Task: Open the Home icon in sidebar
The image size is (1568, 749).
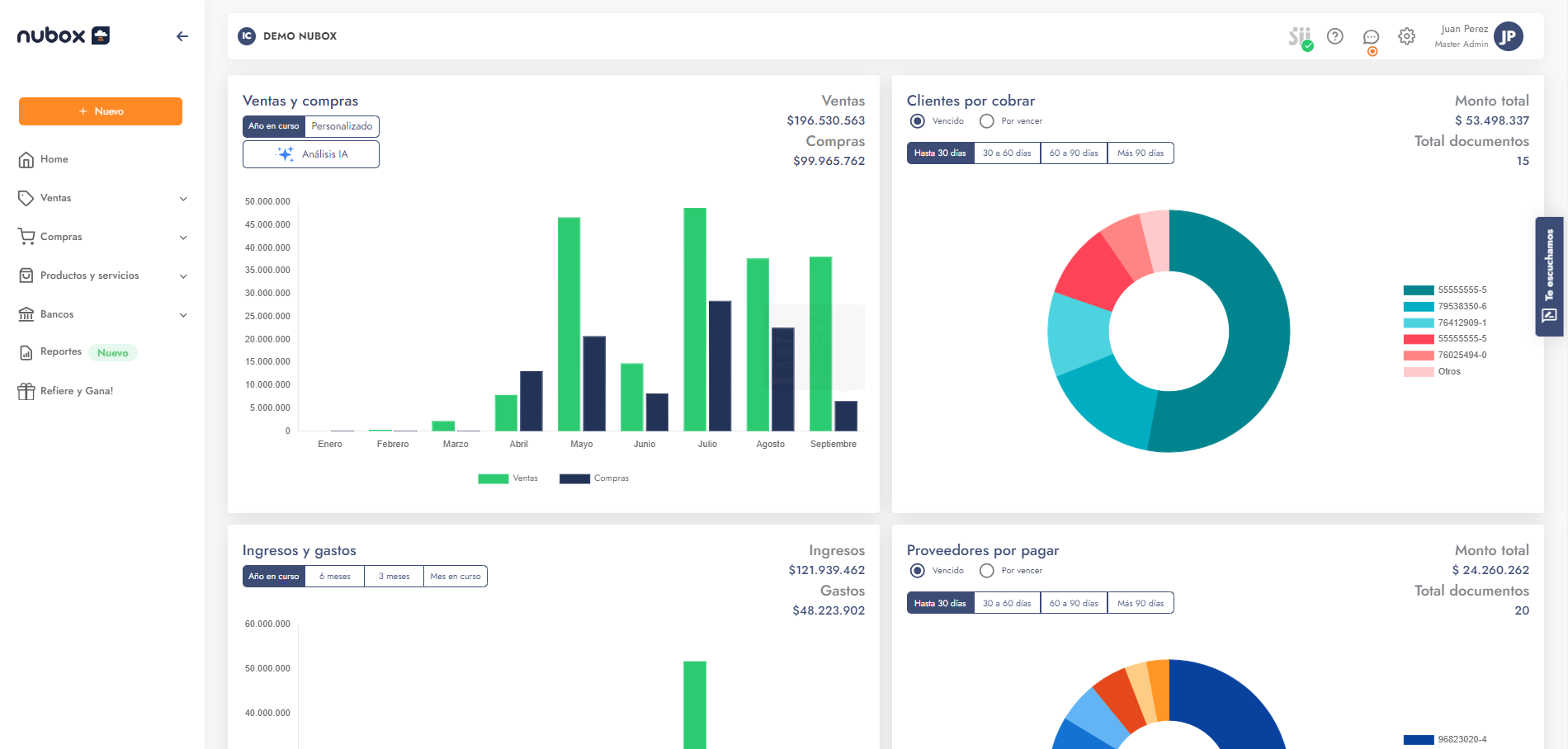Action: pyautogui.click(x=26, y=160)
